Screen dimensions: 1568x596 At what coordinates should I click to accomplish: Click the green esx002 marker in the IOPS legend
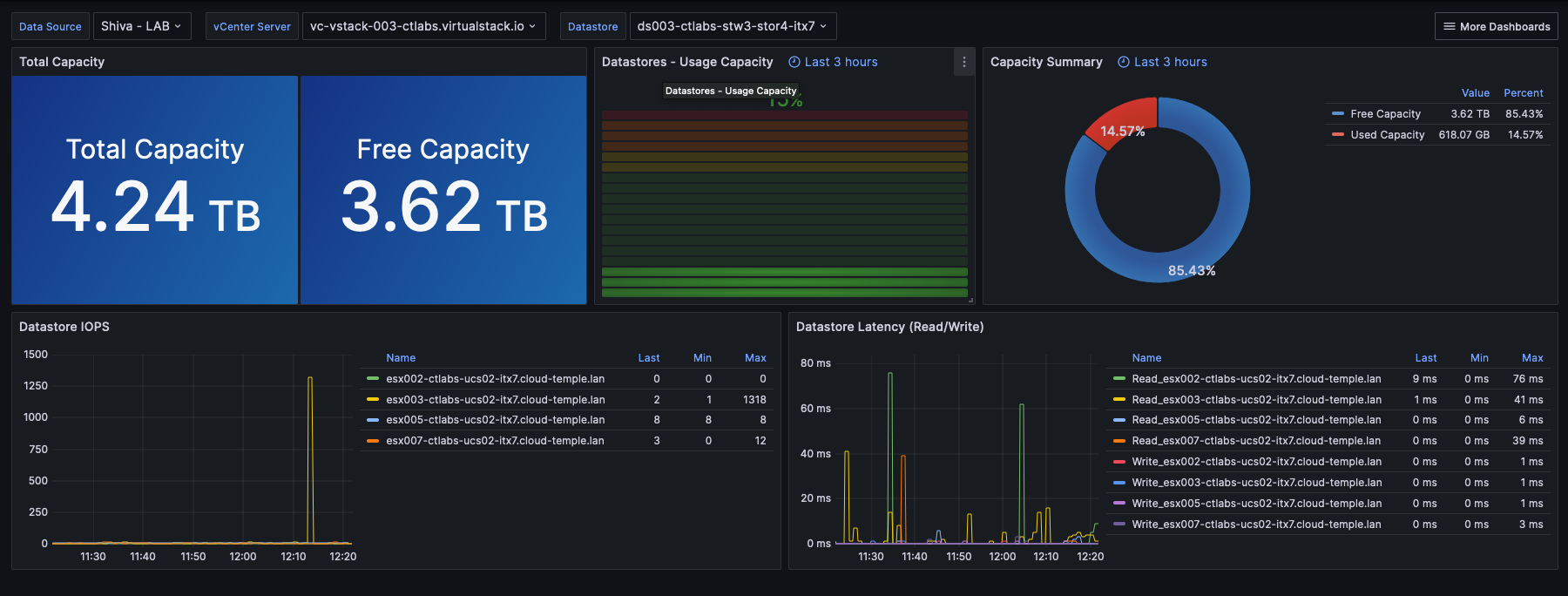[x=373, y=379]
